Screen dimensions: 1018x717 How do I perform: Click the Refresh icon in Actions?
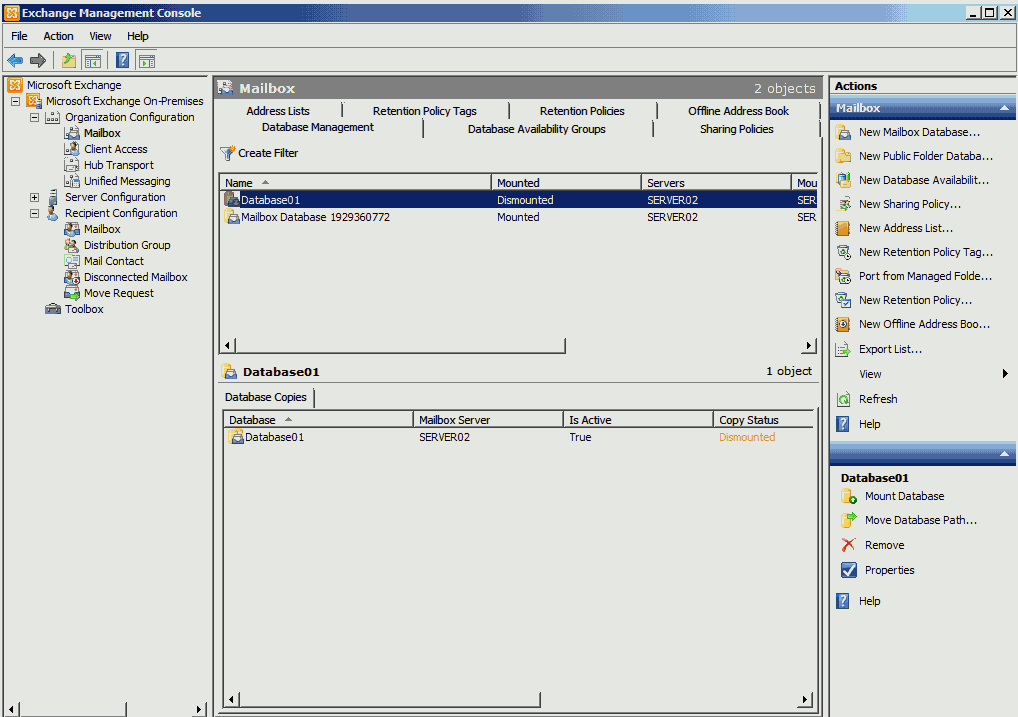point(843,399)
